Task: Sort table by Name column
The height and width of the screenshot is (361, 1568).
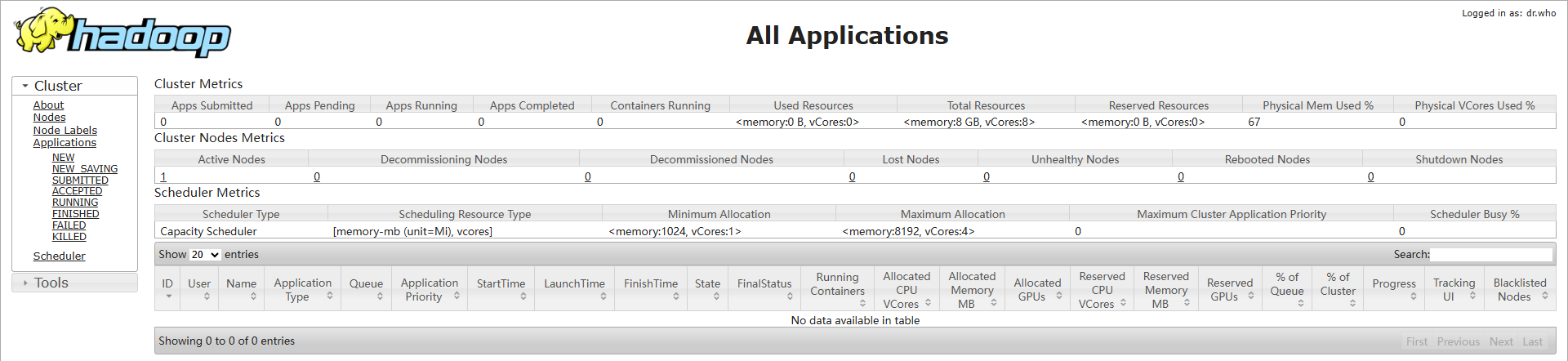Action: [x=241, y=288]
